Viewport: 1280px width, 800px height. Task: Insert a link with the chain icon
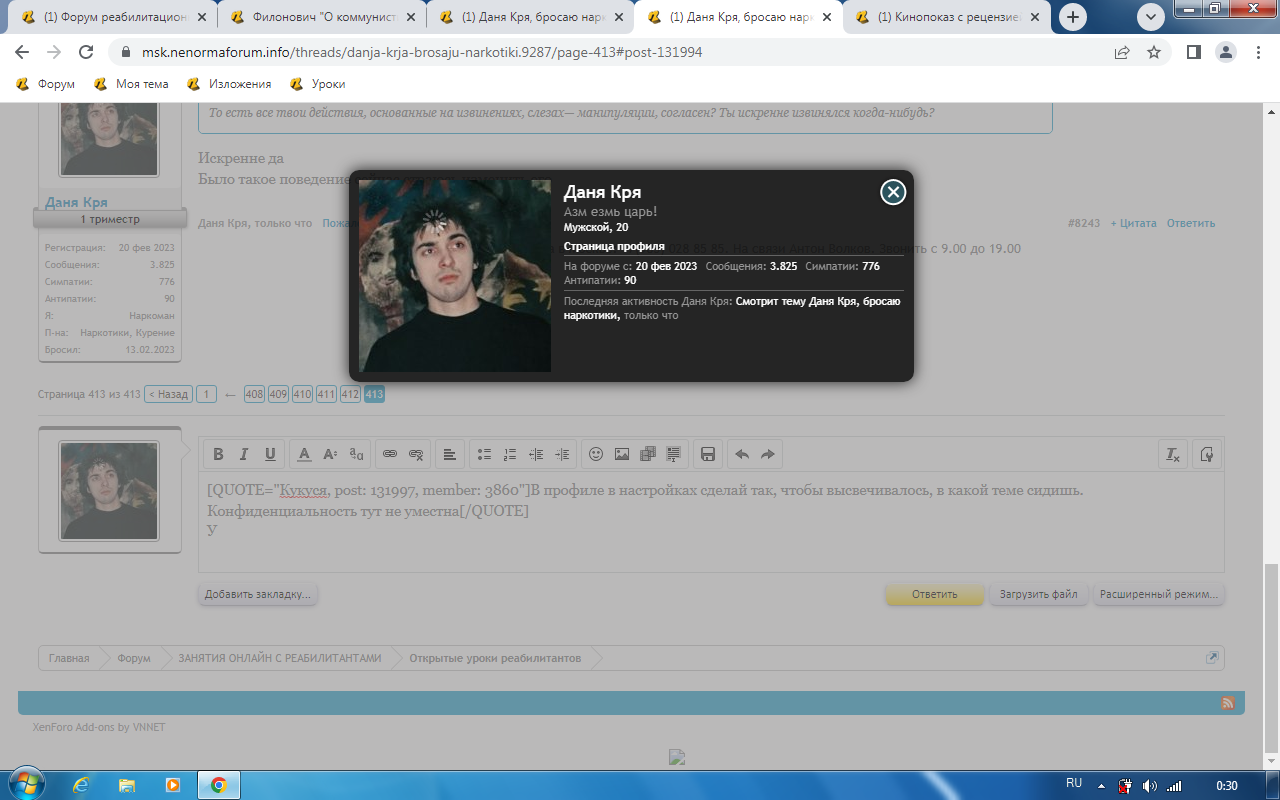(x=390, y=454)
